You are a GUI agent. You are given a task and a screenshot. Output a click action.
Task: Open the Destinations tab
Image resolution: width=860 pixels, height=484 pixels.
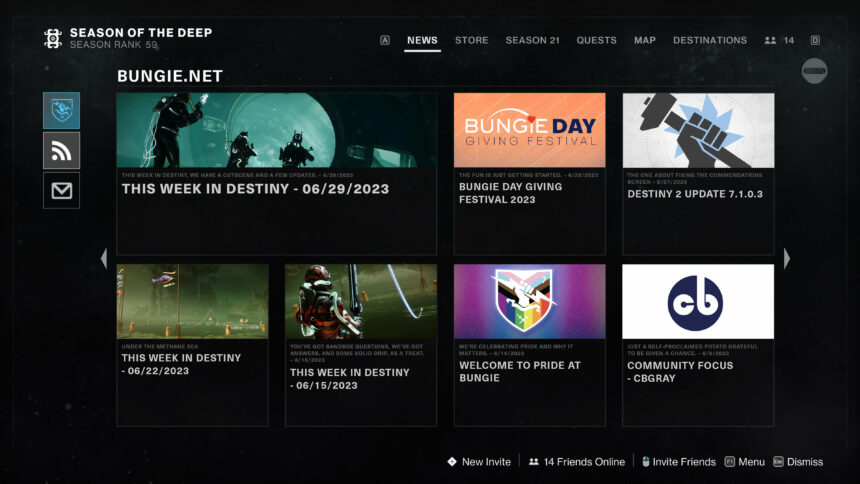pyautogui.click(x=710, y=40)
